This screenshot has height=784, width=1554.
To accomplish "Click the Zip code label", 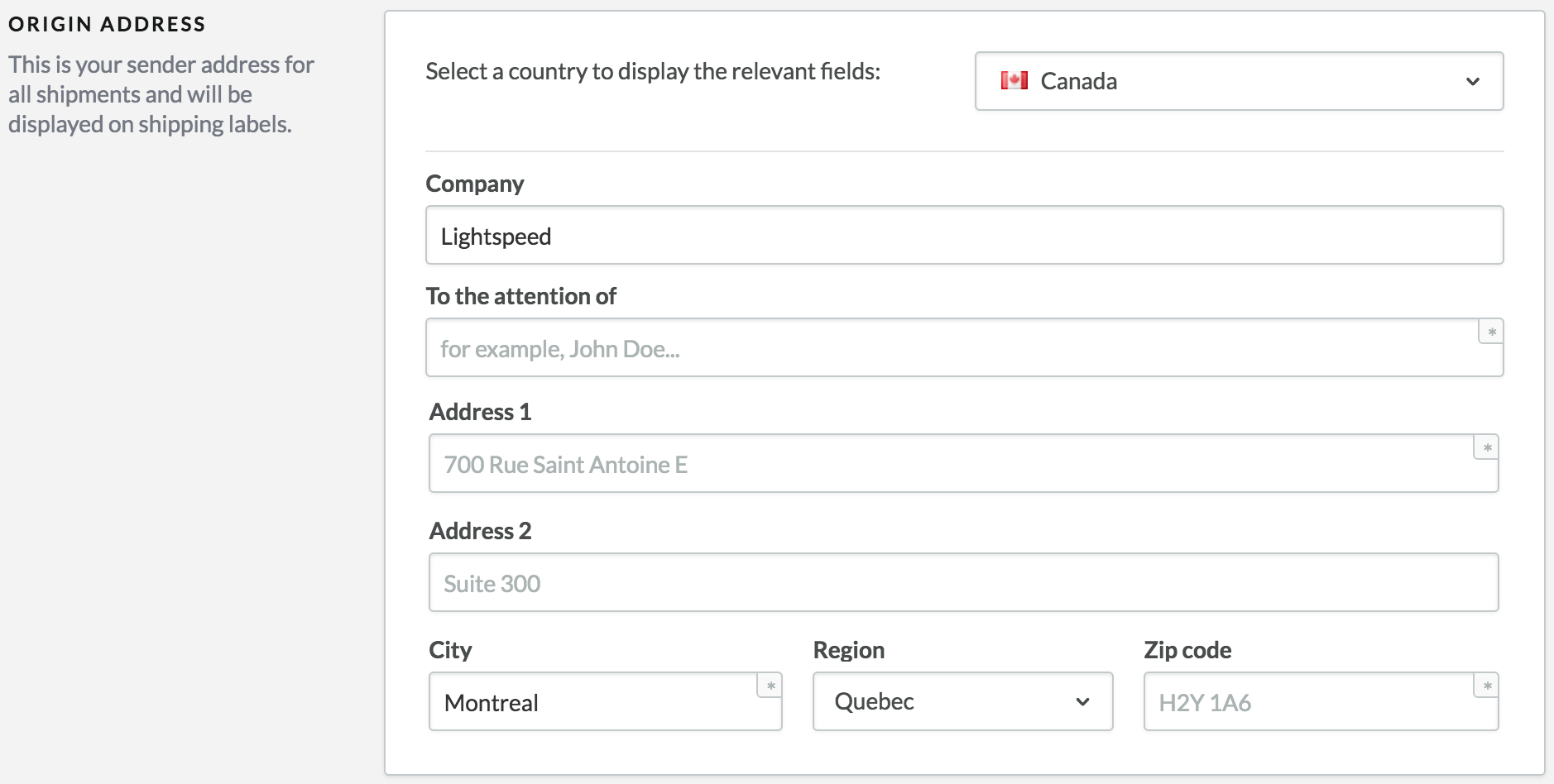I will (1187, 650).
